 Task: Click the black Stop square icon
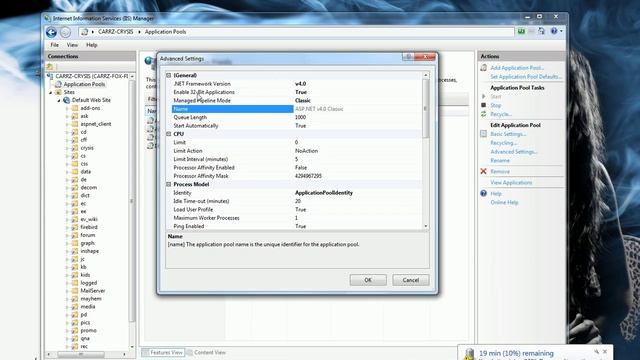click(484, 105)
